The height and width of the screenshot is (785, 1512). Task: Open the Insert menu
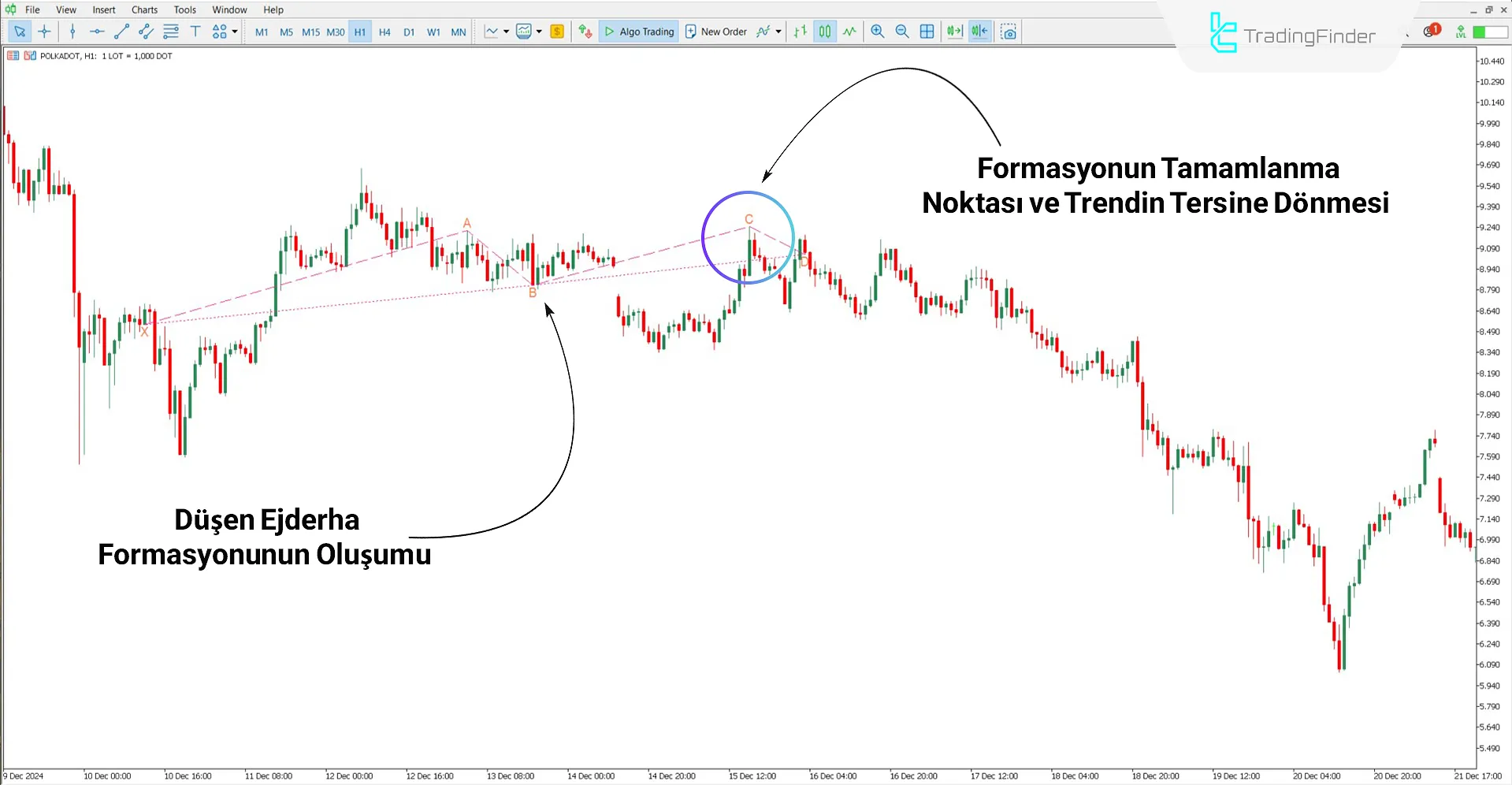[104, 9]
